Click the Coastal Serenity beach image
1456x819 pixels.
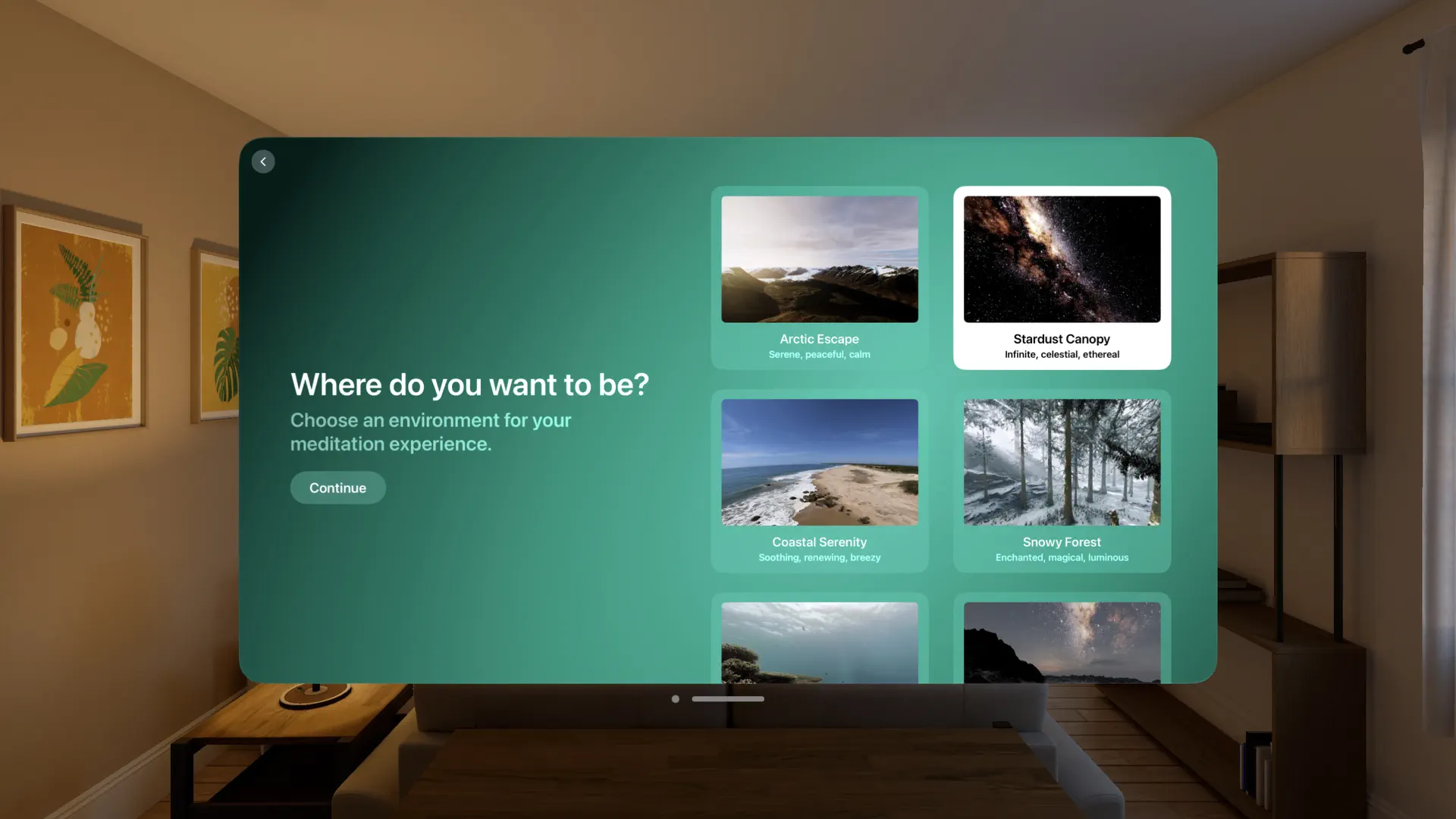[819, 462]
